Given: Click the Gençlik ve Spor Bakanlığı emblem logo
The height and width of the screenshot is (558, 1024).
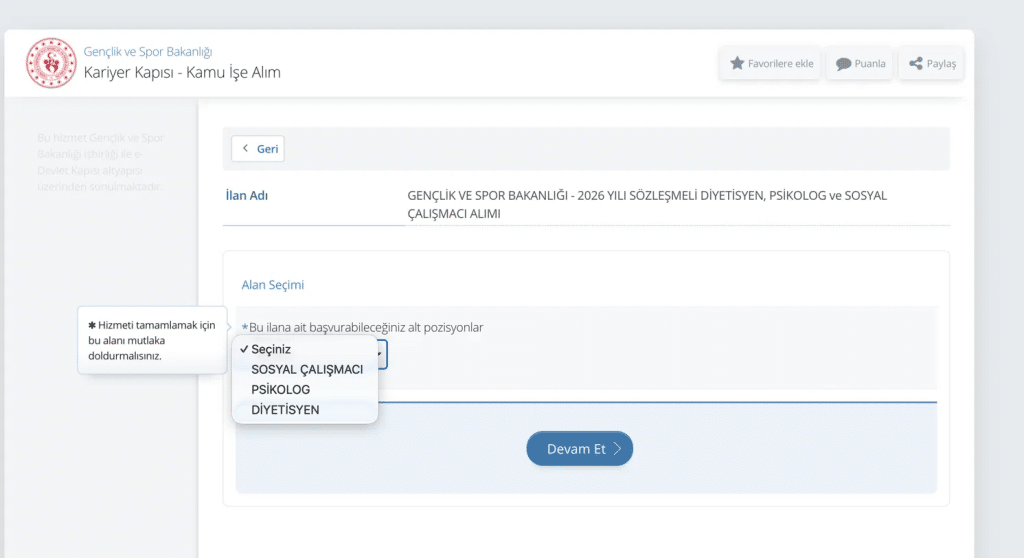Looking at the screenshot, I should [51, 63].
